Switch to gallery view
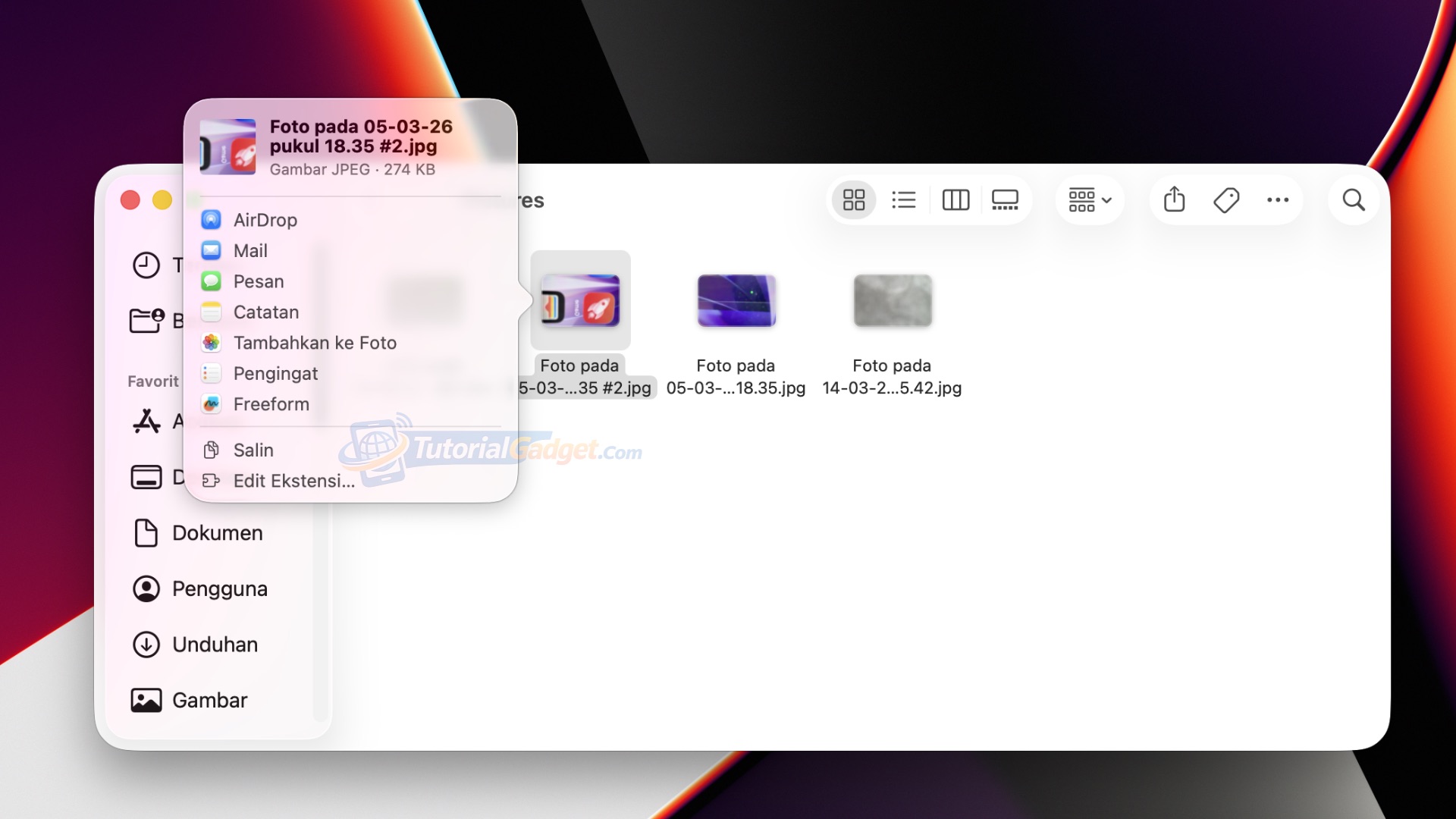The image size is (1456, 819). point(1005,200)
